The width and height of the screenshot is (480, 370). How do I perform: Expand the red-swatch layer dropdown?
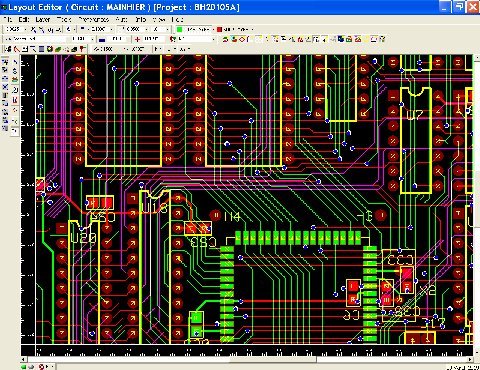pos(252,29)
